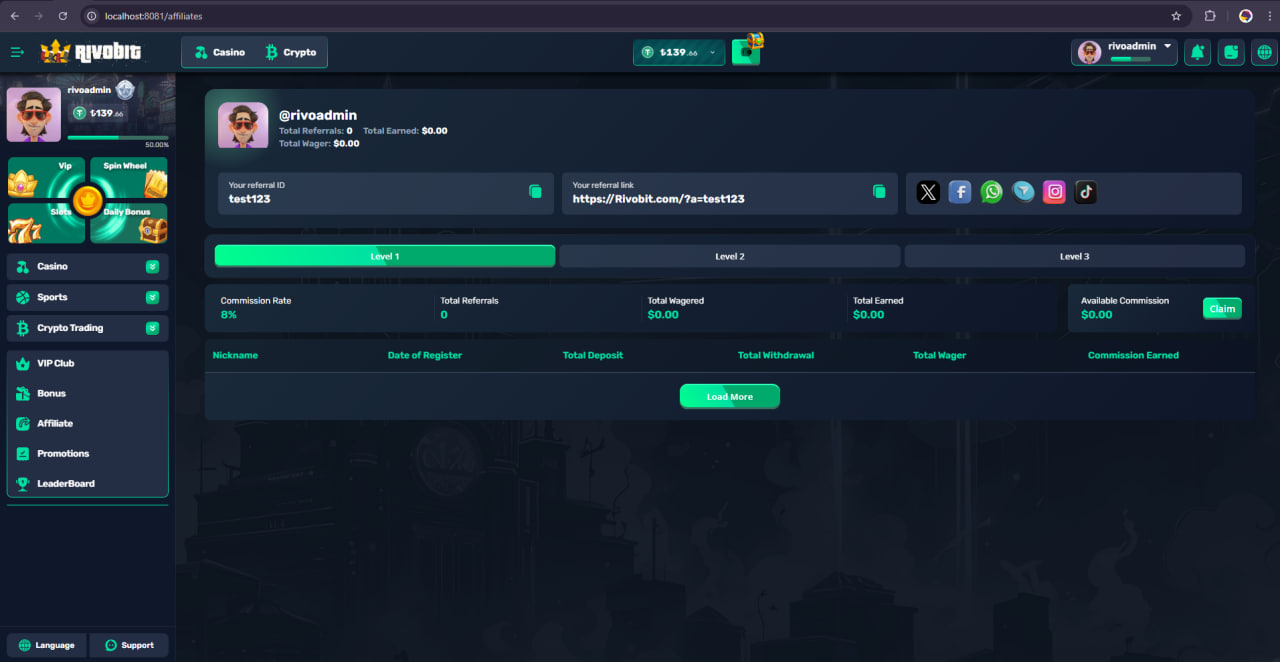The width and height of the screenshot is (1280, 662).
Task: Toggle the sidebar hamburger menu
Action: [x=17, y=52]
